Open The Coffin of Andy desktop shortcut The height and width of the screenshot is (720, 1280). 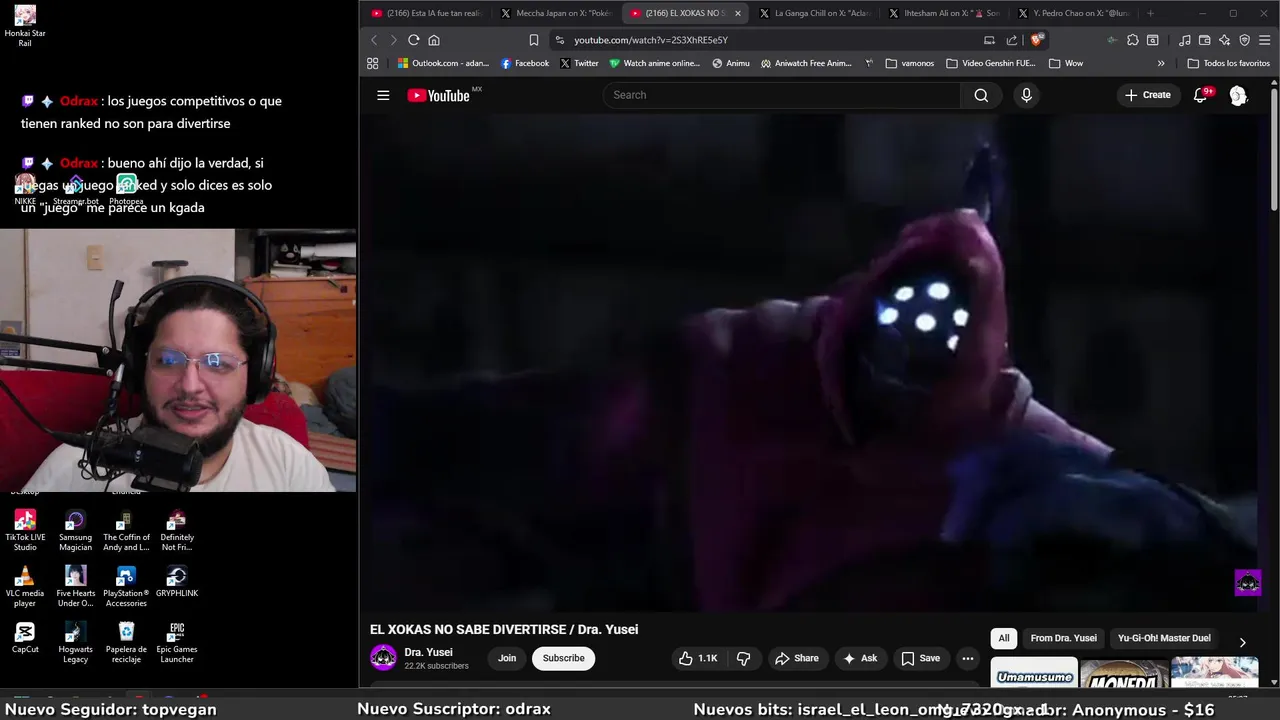[x=126, y=530]
